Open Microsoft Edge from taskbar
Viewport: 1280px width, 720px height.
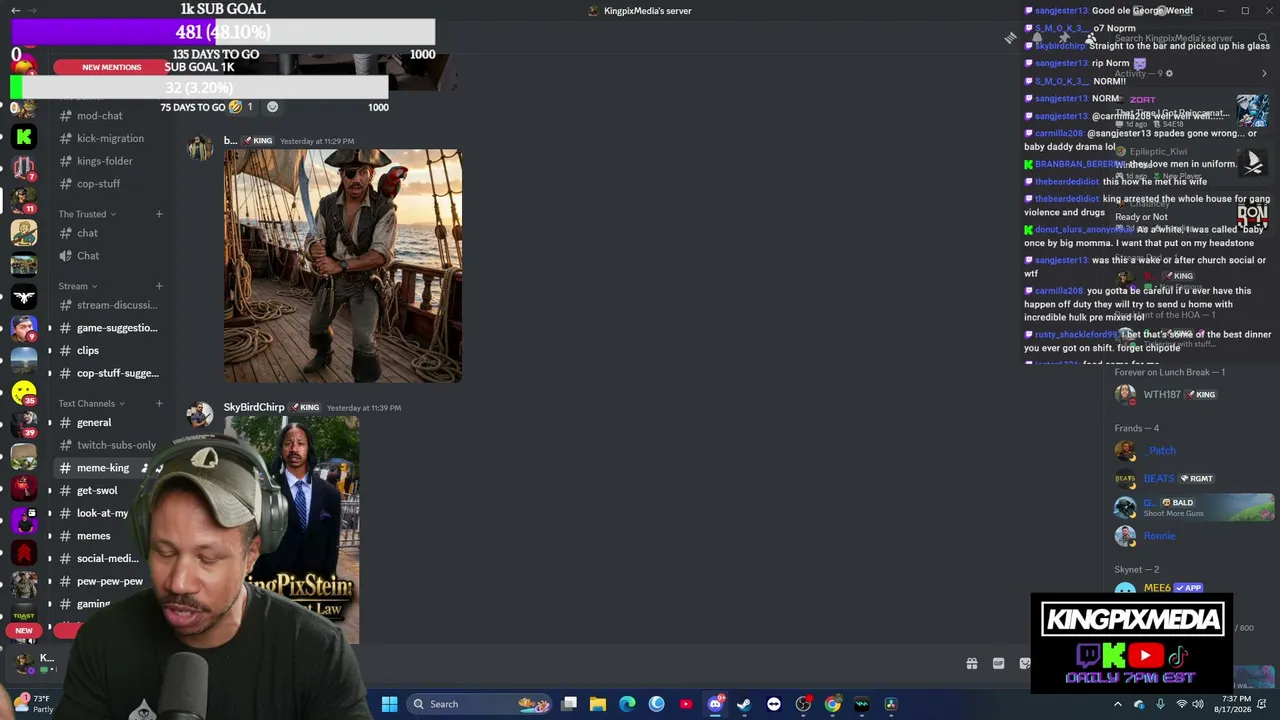627,704
